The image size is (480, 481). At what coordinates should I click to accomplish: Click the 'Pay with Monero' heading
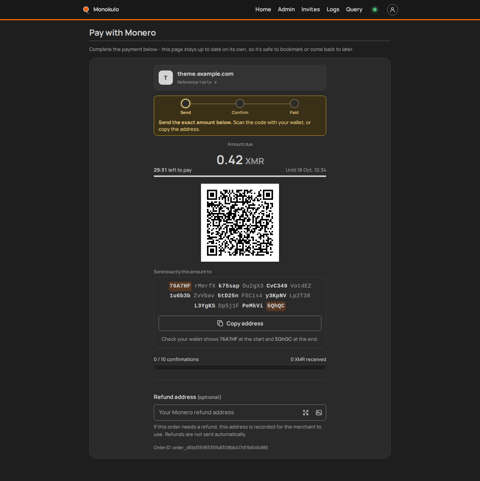click(x=123, y=33)
